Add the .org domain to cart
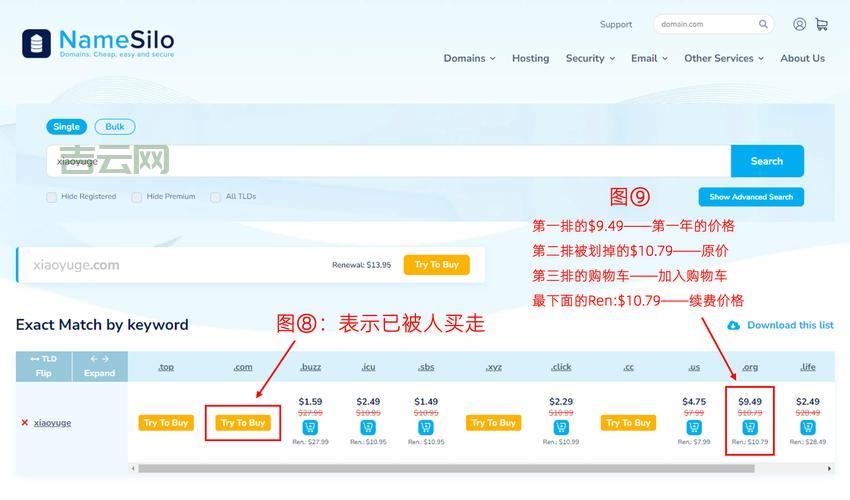850x500 pixels. 750,428
